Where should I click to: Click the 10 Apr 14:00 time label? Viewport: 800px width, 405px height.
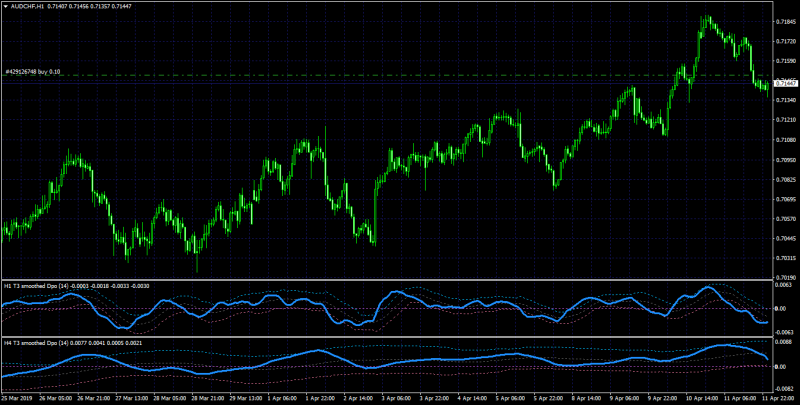701,397
